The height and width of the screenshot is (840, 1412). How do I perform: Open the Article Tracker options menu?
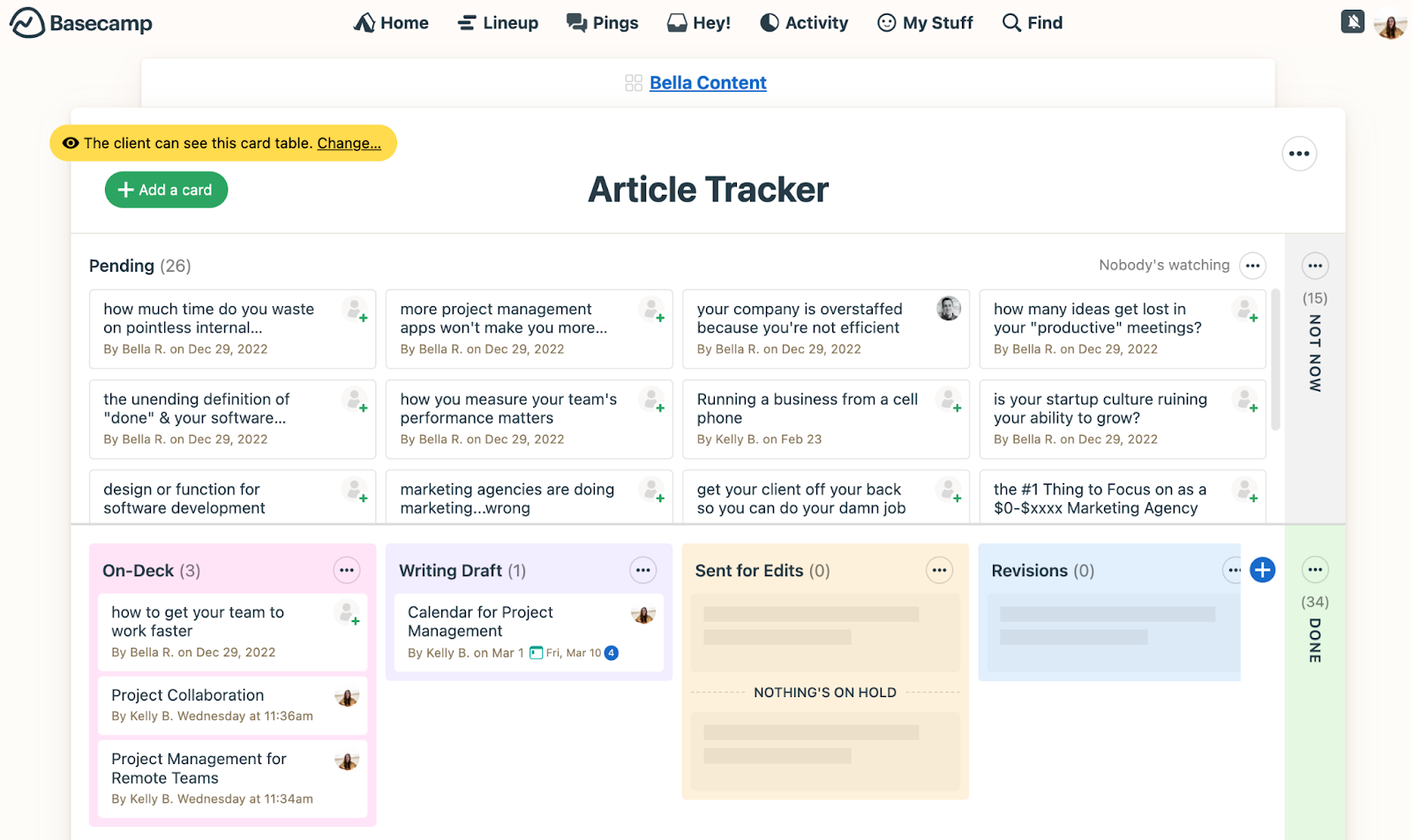point(1299,154)
